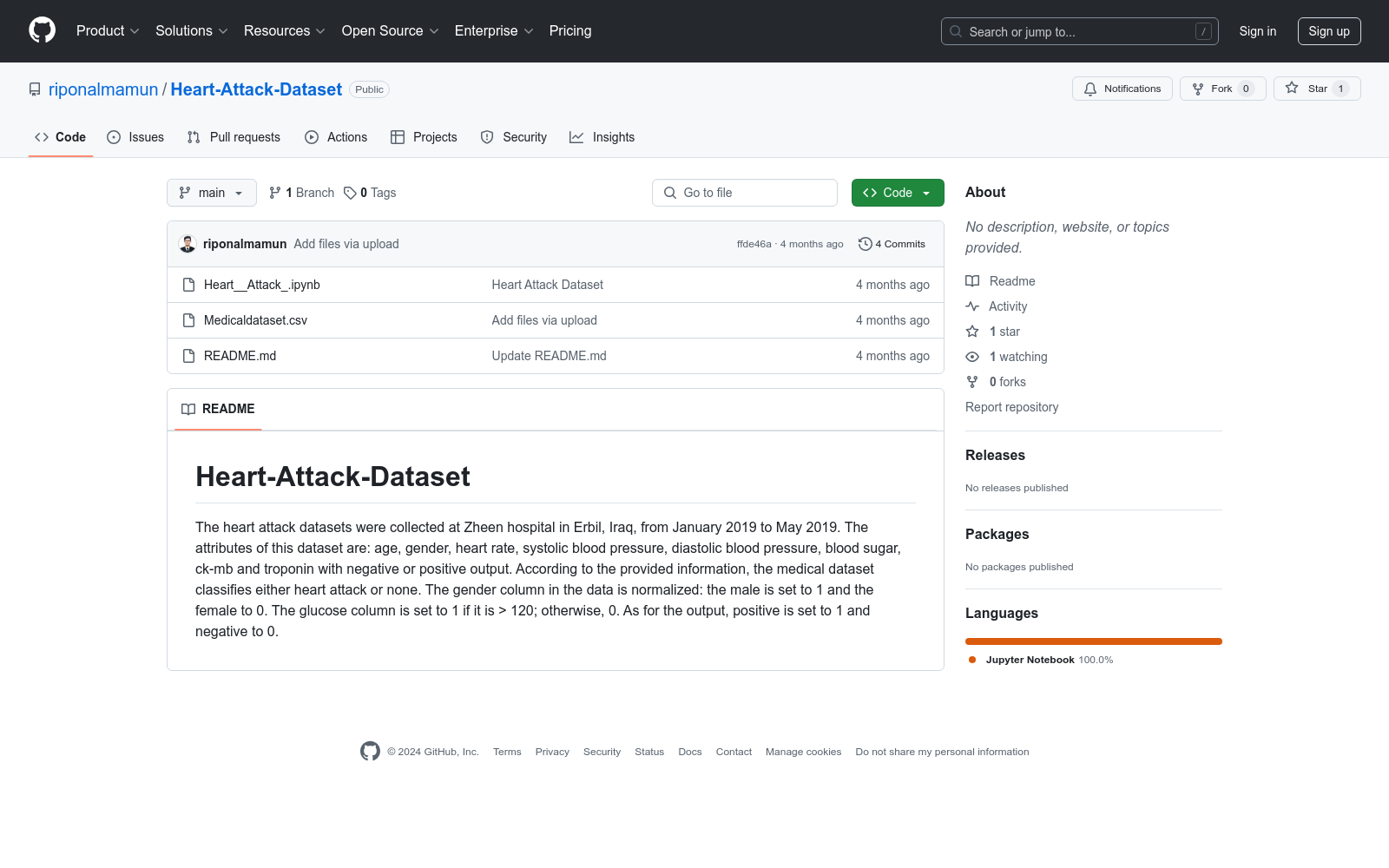Open the Docs footer link
1389x868 pixels.
click(690, 752)
